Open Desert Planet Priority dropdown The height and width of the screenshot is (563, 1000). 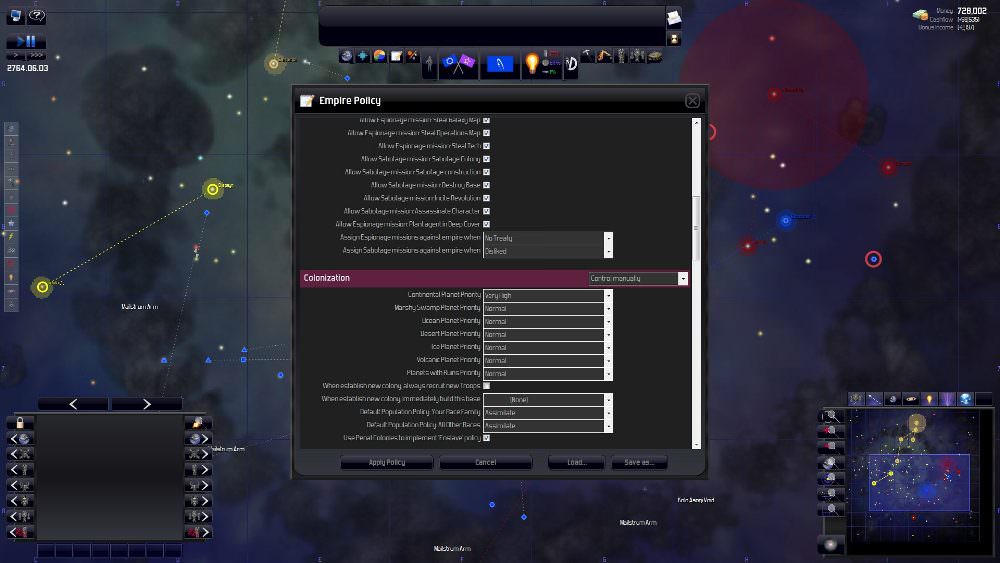point(548,335)
